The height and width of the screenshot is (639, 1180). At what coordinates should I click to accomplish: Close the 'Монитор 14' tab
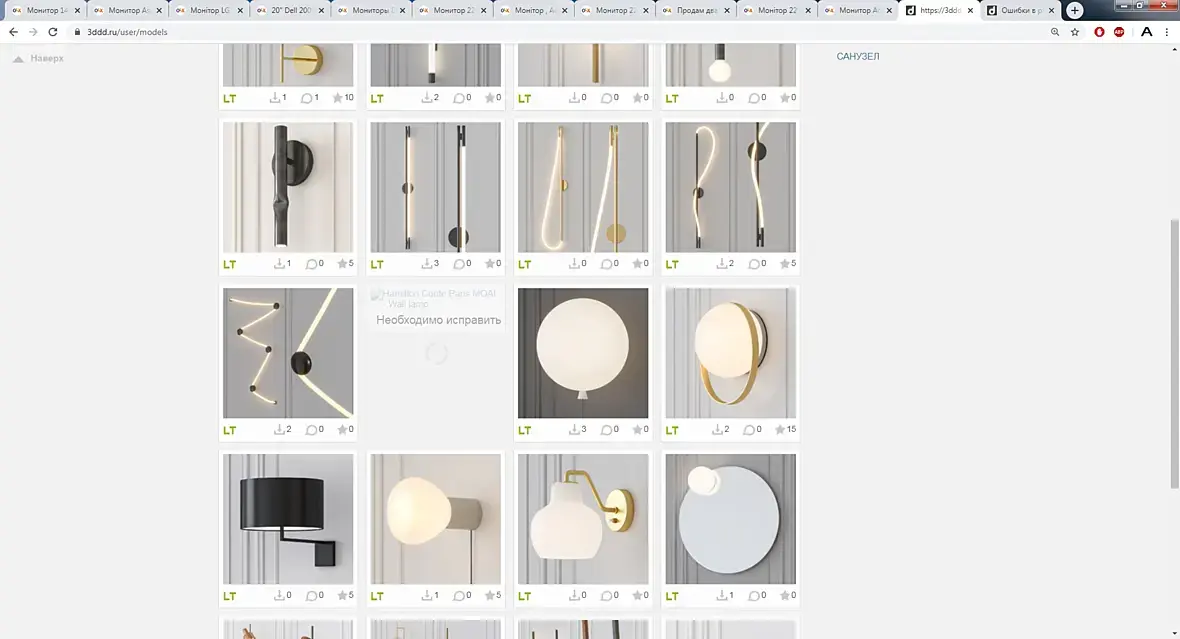(77, 11)
